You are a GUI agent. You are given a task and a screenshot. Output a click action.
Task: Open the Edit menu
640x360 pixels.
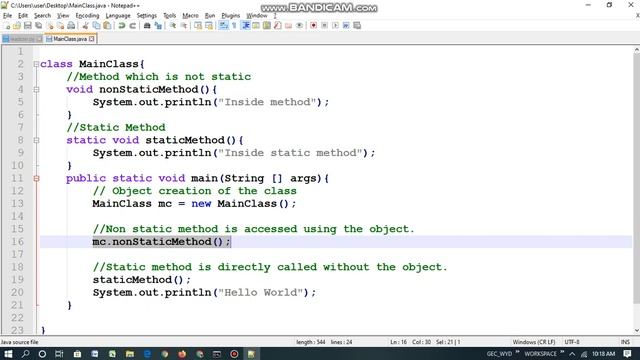(23, 16)
